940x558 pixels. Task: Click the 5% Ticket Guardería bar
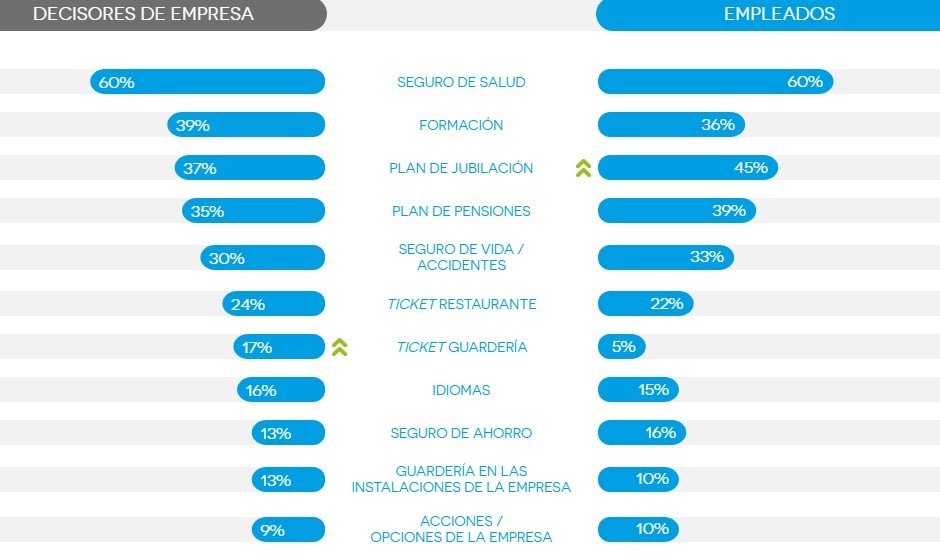[622, 346]
